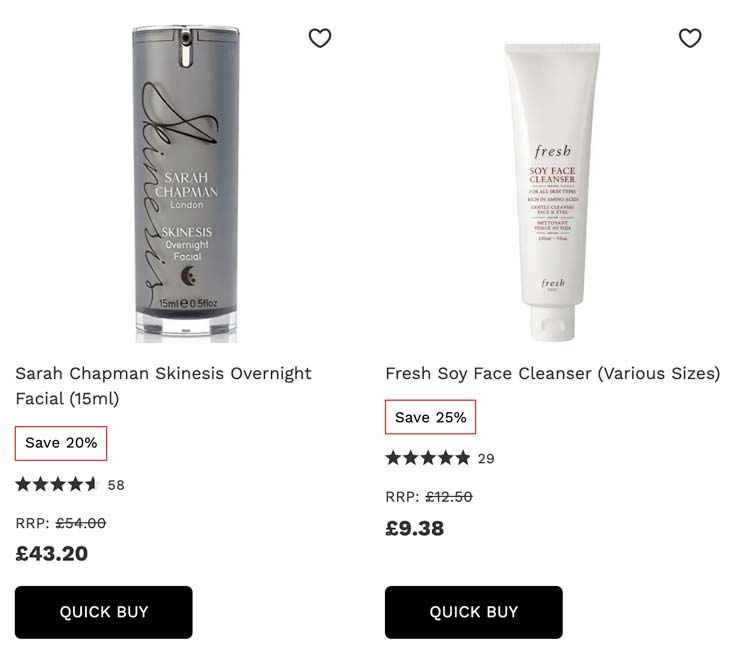Quick buy the Sarah Chapman Overnight Facial
The width and height of the screenshot is (750, 647).
click(x=104, y=612)
